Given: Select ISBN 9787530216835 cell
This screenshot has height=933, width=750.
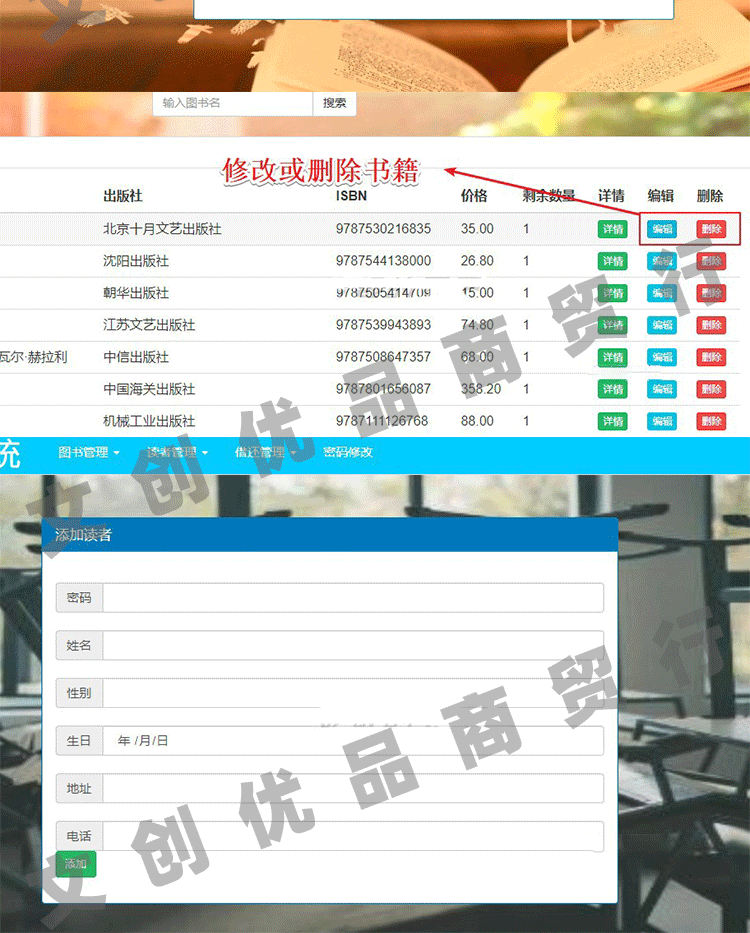Looking at the screenshot, I should (x=383, y=229).
